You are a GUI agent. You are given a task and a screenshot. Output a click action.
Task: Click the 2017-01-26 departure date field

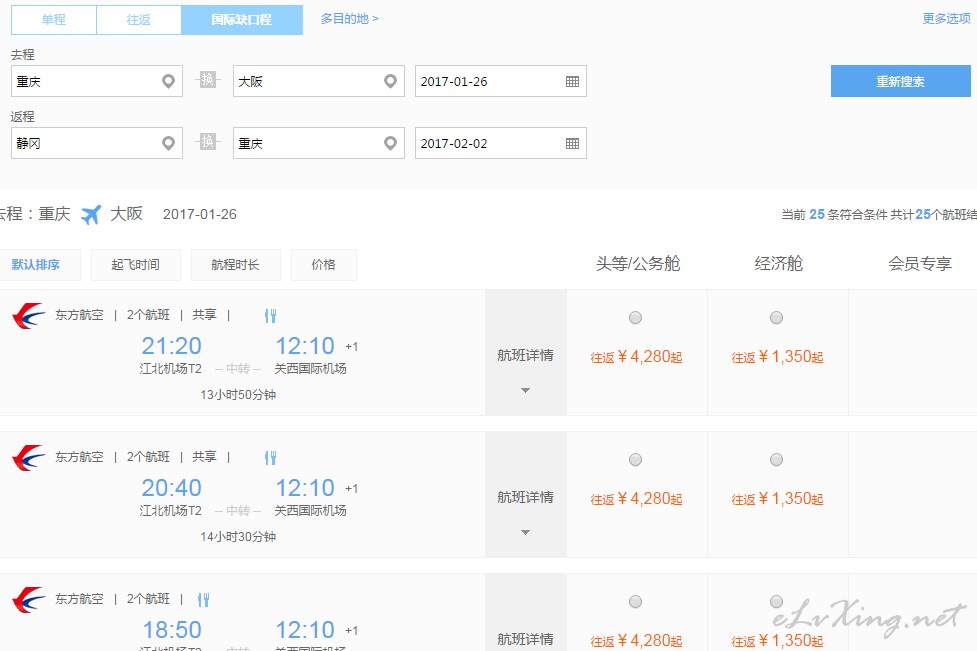tap(501, 81)
